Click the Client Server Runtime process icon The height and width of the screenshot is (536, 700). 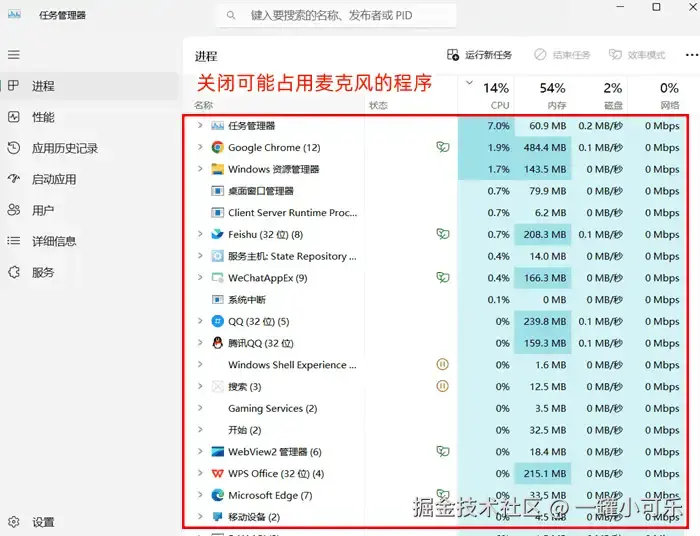tap(217, 212)
